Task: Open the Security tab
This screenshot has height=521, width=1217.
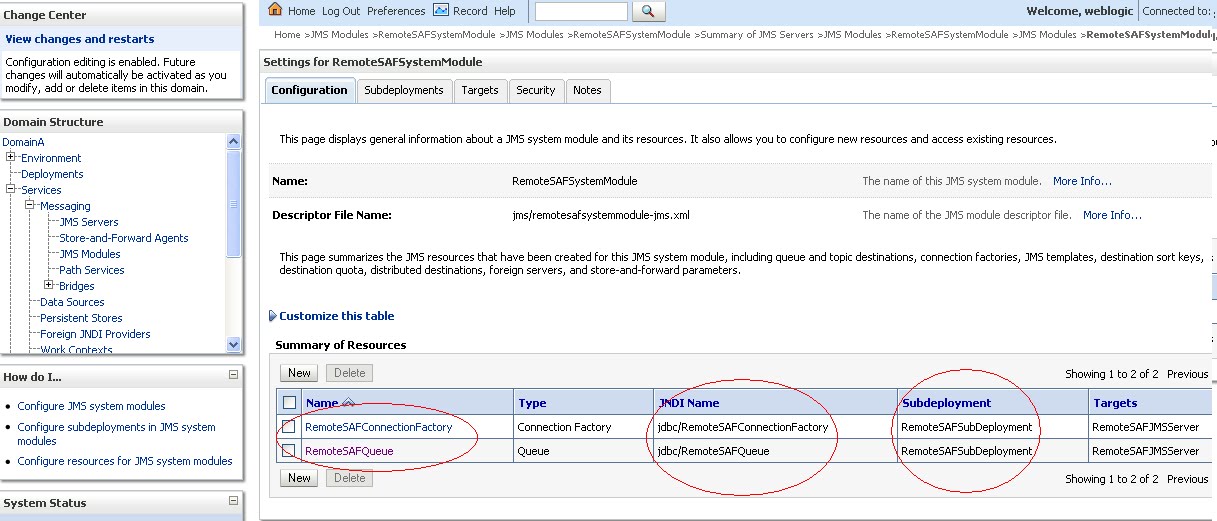Action: [535, 90]
